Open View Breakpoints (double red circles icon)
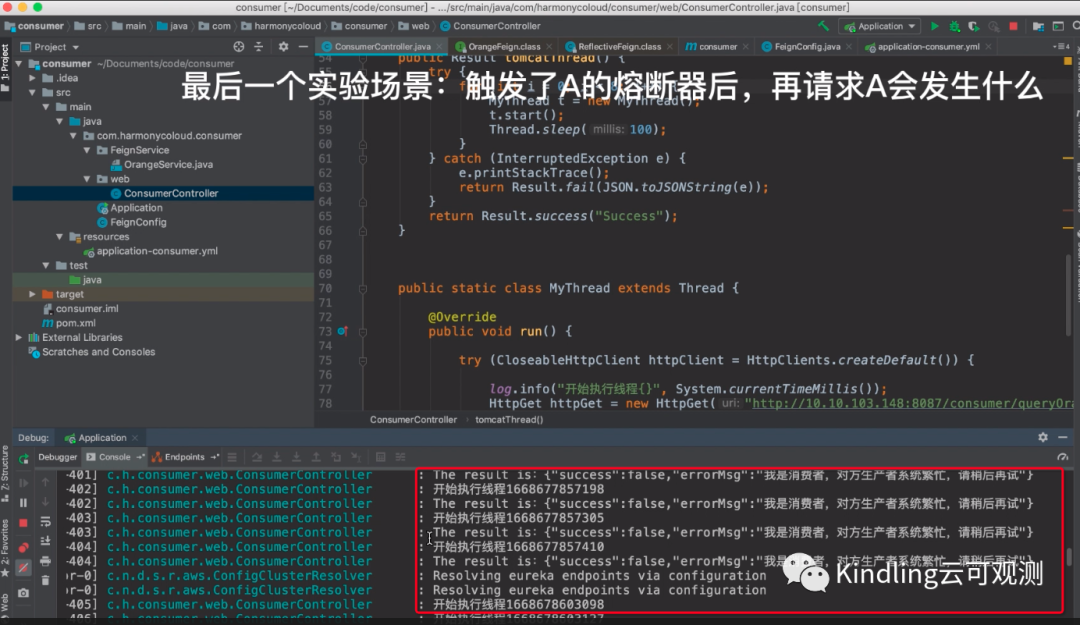The width and height of the screenshot is (1080, 625). tap(23, 547)
